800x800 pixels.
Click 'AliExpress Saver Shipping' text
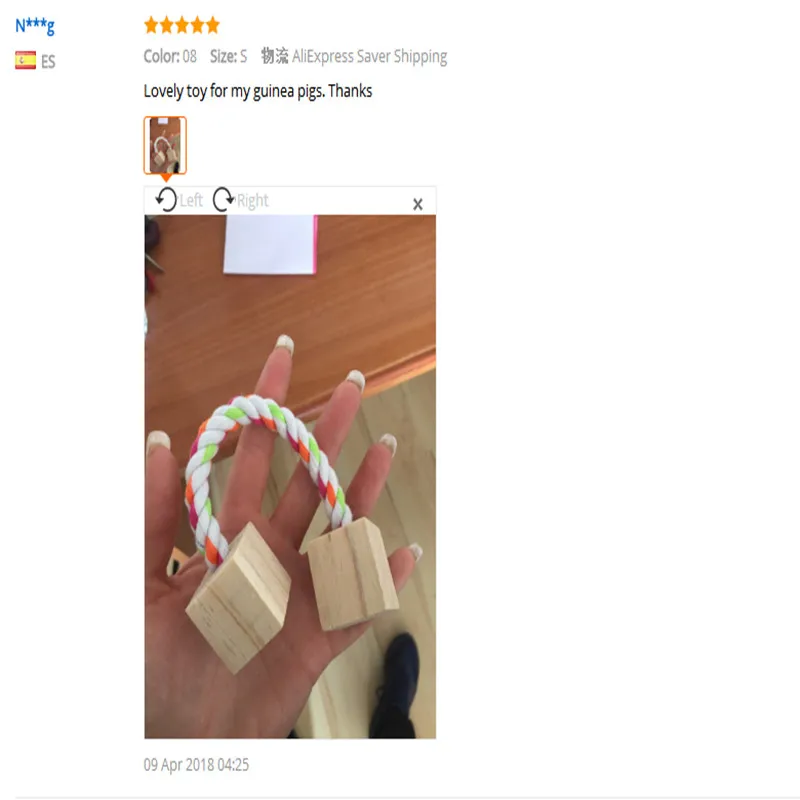coord(369,57)
